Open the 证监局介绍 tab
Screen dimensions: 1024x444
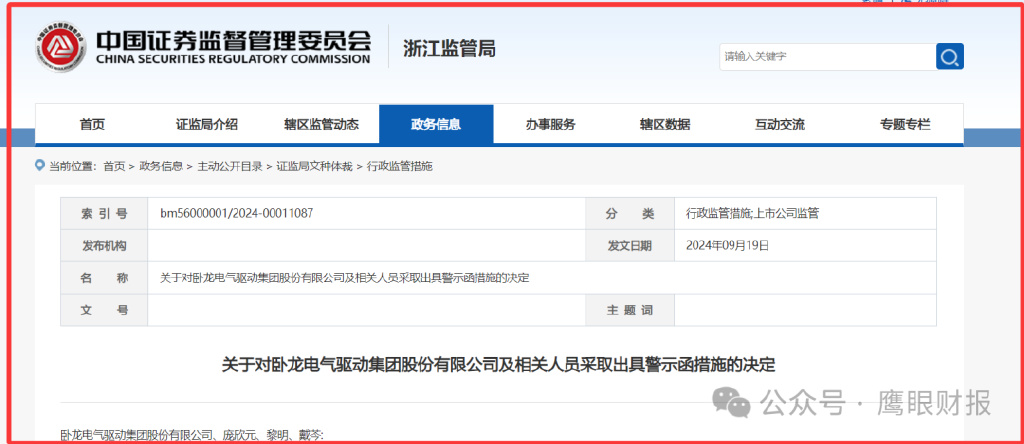(206, 125)
